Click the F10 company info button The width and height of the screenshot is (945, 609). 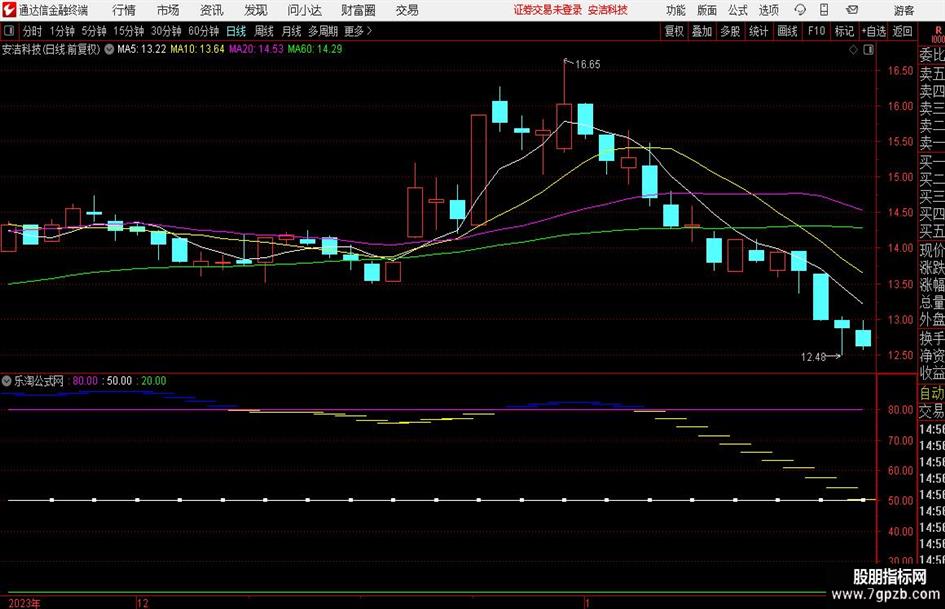pos(816,31)
